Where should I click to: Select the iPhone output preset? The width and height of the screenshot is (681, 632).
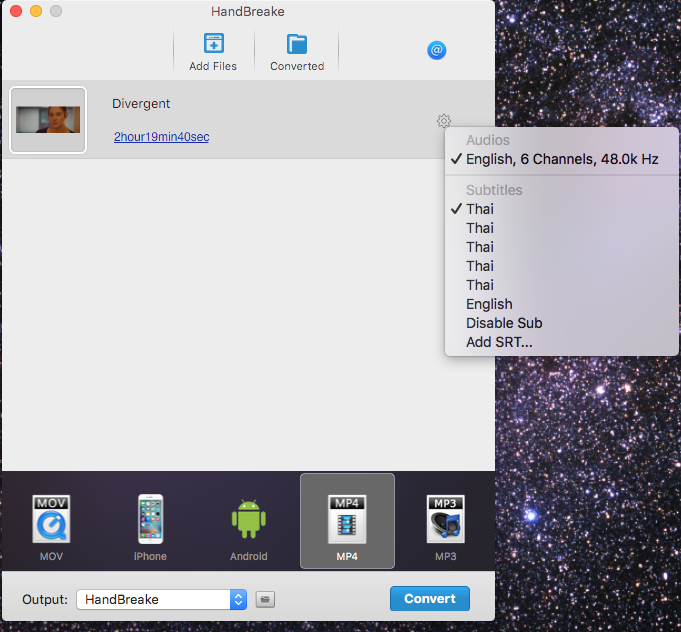[x=150, y=526]
